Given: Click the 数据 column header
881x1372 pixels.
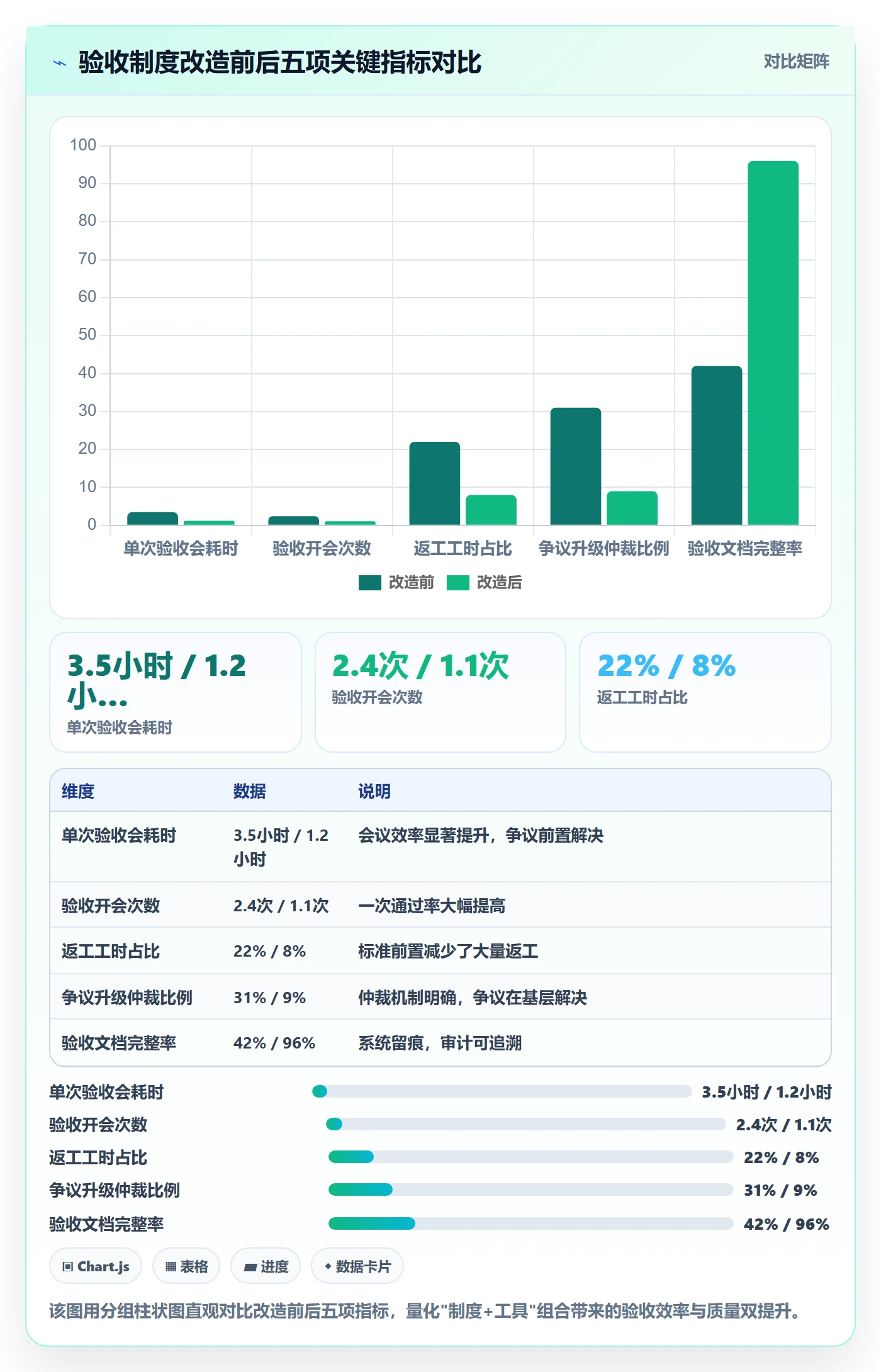Looking at the screenshot, I should pyautogui.click(x=250, y=791).
